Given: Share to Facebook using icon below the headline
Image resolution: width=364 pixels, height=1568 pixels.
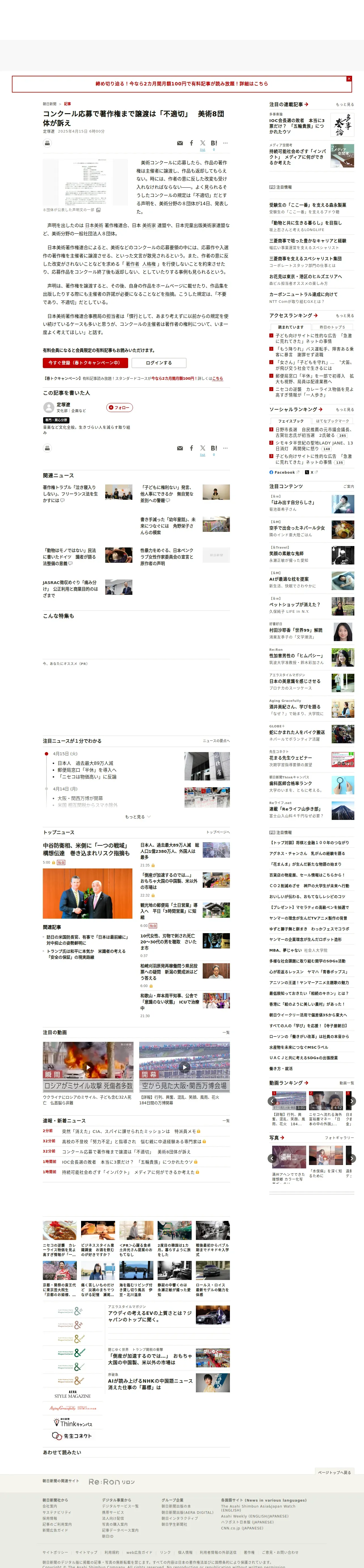Looking at the screenshot, I should tap(191, 143).
